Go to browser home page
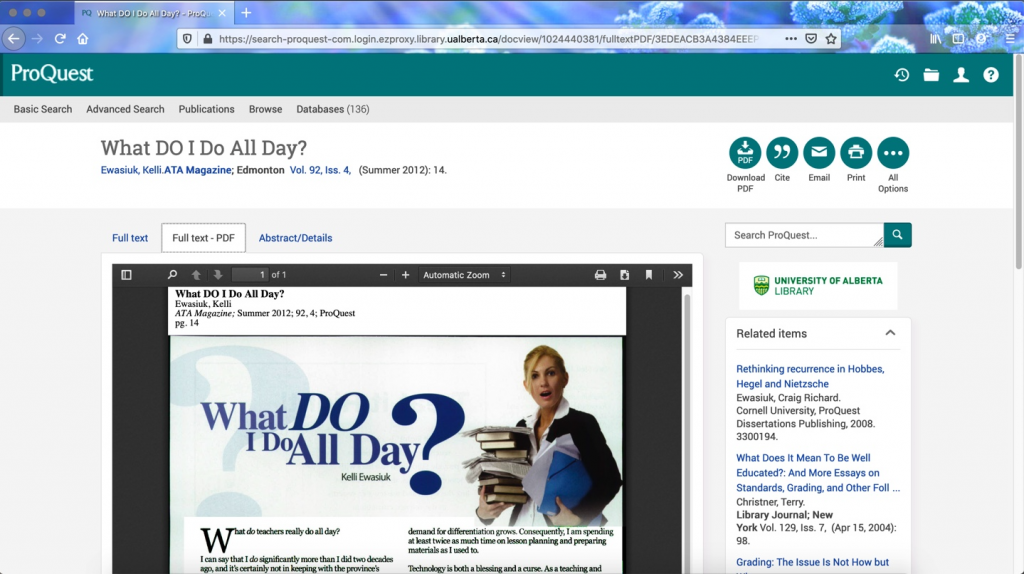The image size is (1024, 574). [83, 39]
